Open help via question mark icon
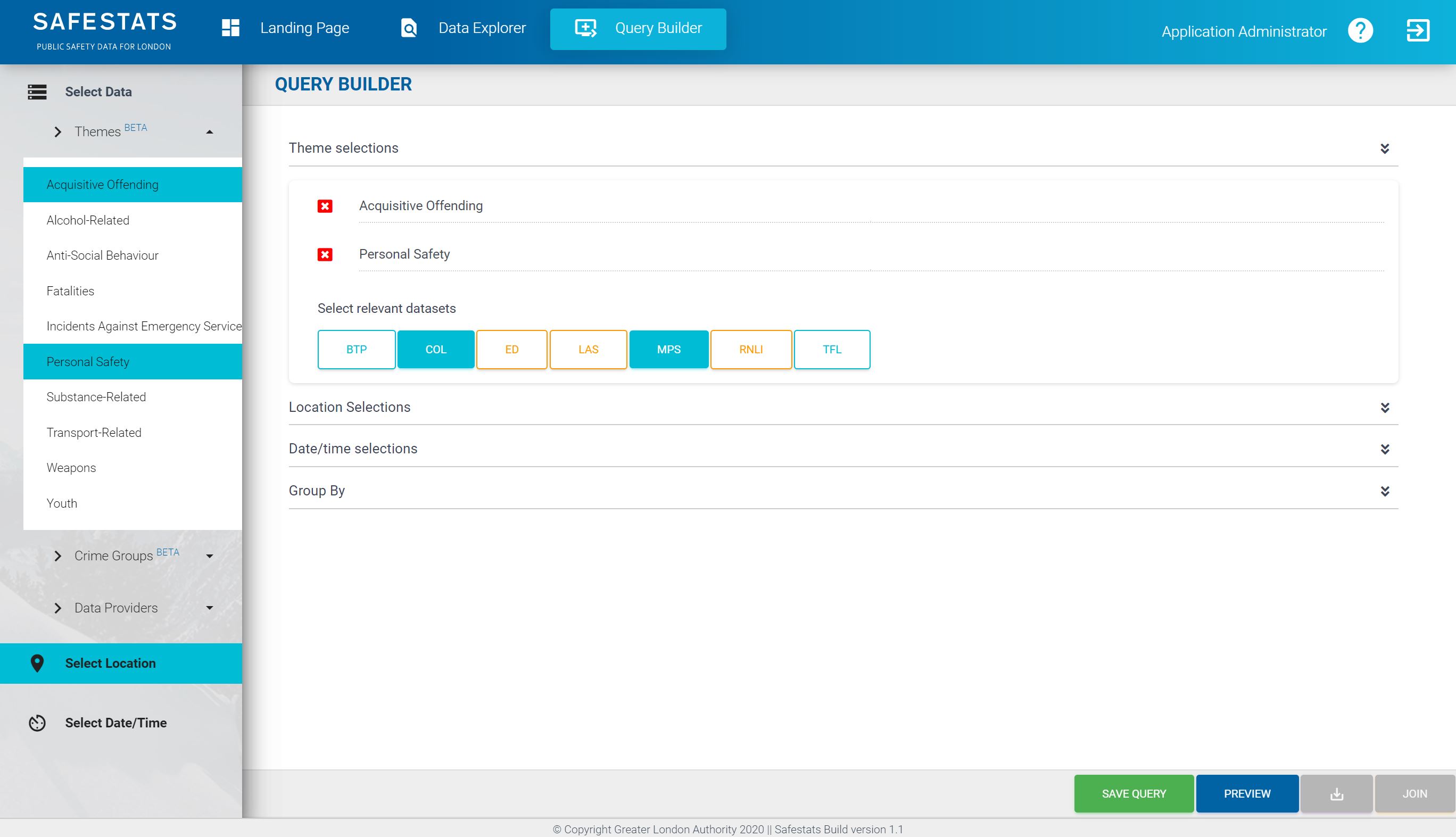Viewport: 1456px width, 837px height. tap(1360, 30)
